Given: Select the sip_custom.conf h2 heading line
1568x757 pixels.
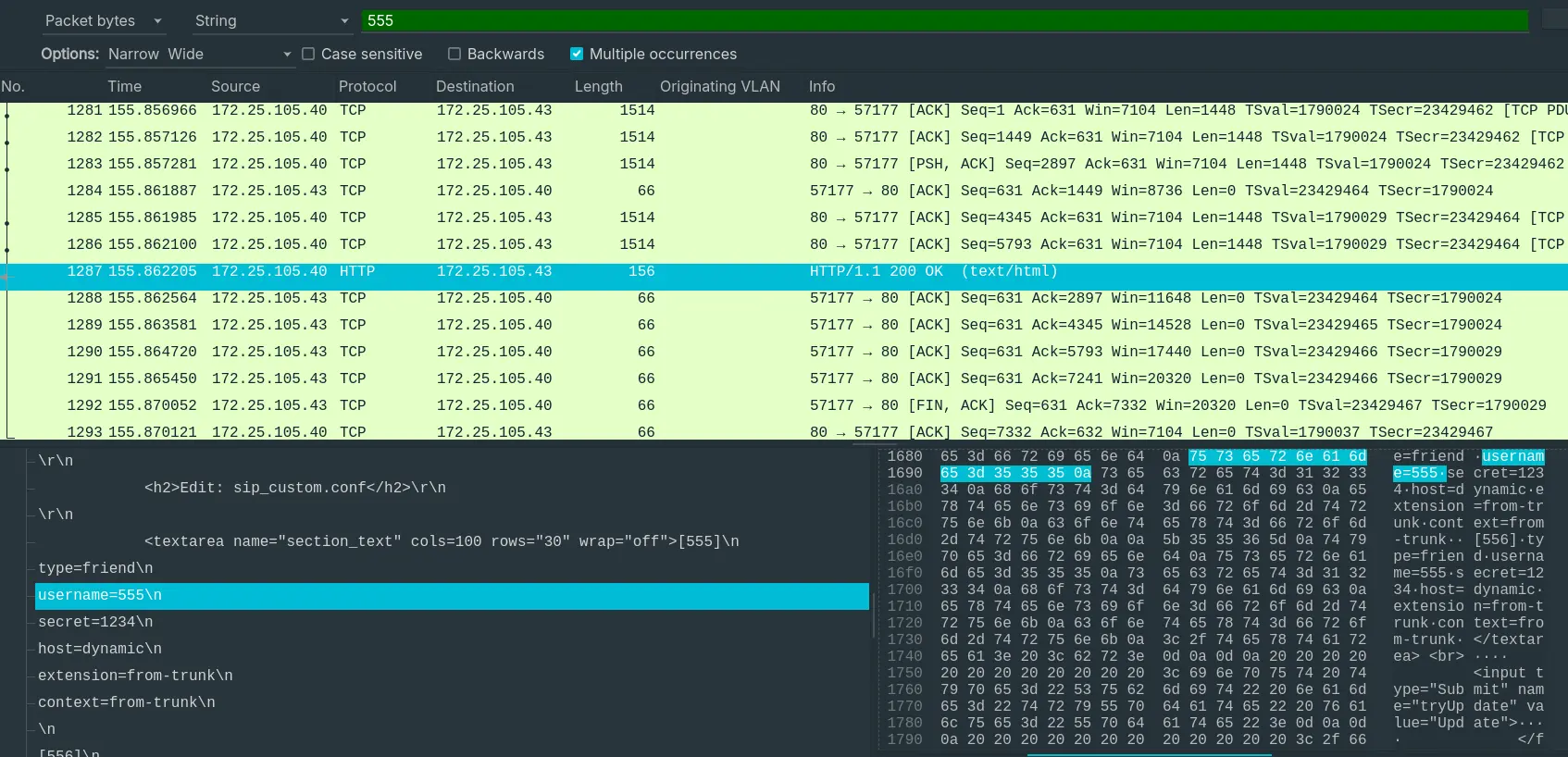Looking at the screenshot, I should (x=294, y=488).
